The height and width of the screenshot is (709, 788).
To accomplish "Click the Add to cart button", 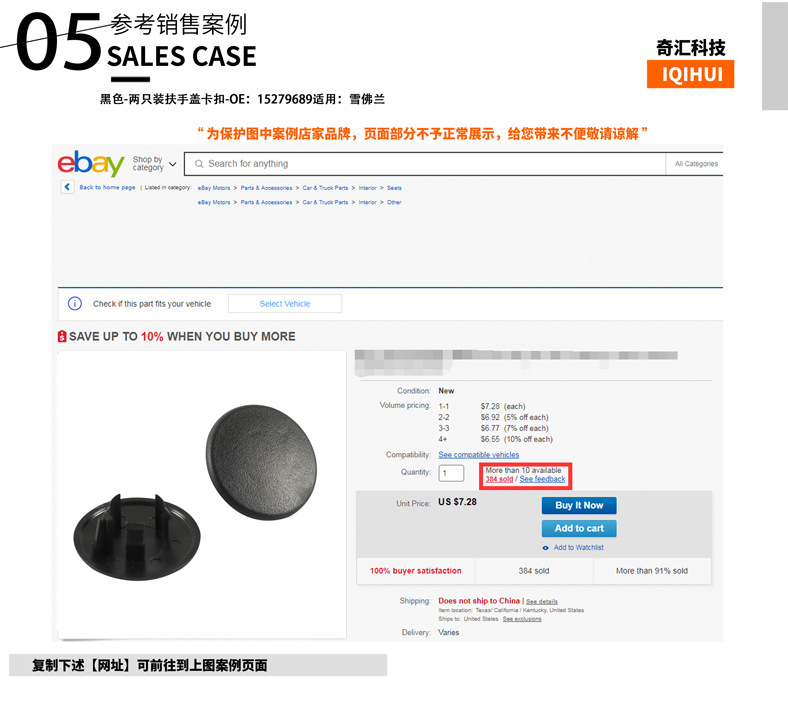I will (579, 528).
